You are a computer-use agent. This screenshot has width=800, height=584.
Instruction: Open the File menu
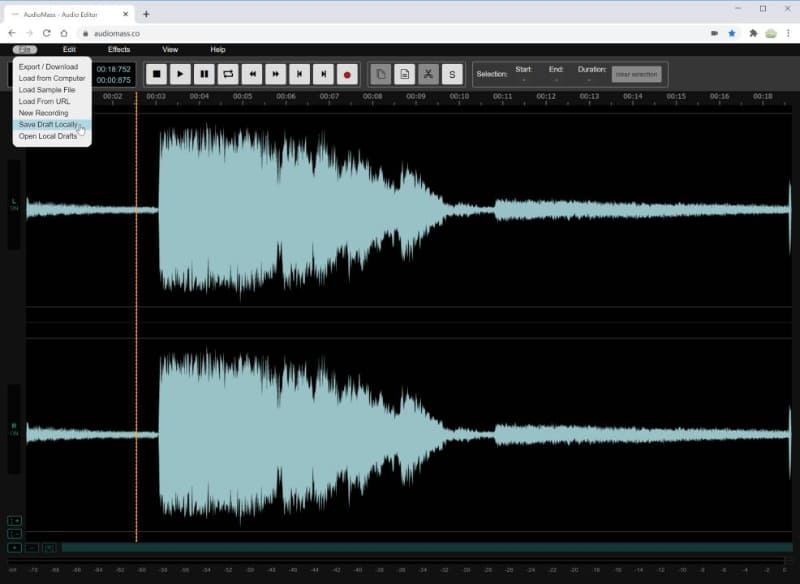pyautogui.click(x=25, y=49)
